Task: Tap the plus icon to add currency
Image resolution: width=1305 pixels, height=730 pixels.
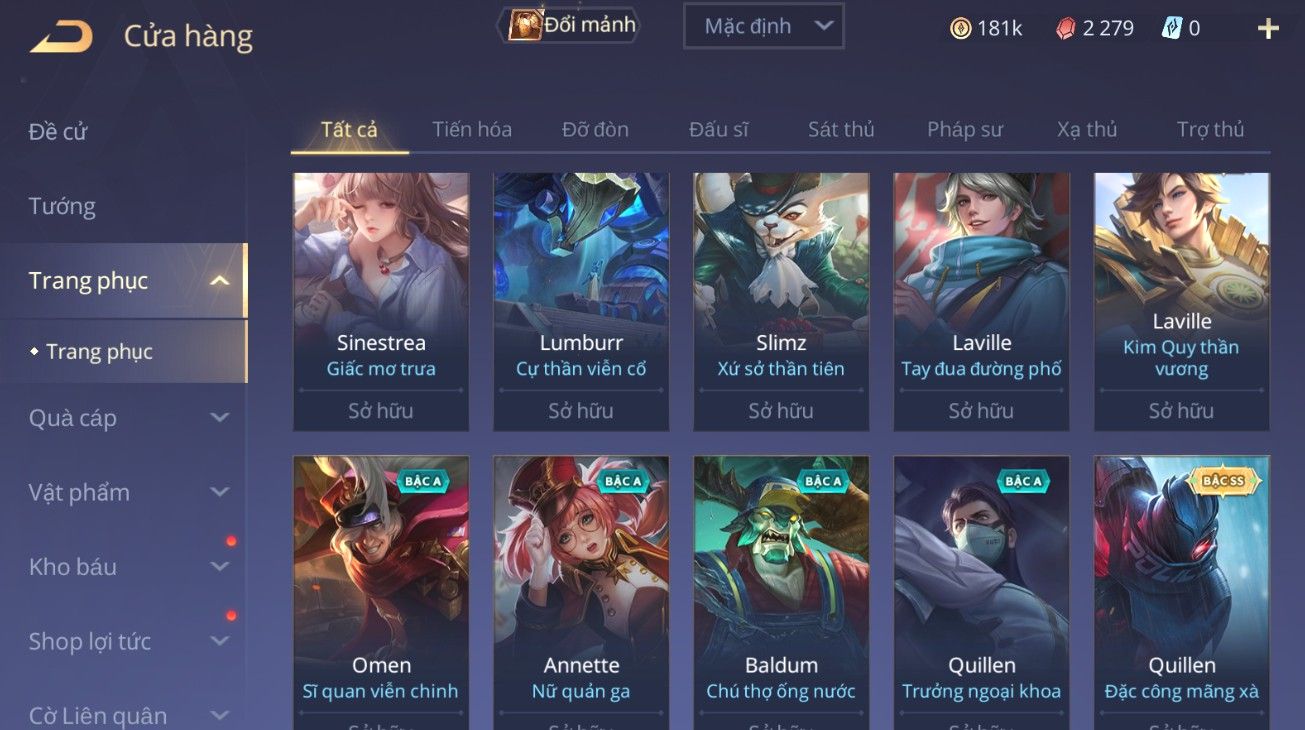Action: tap(1268, 28)
